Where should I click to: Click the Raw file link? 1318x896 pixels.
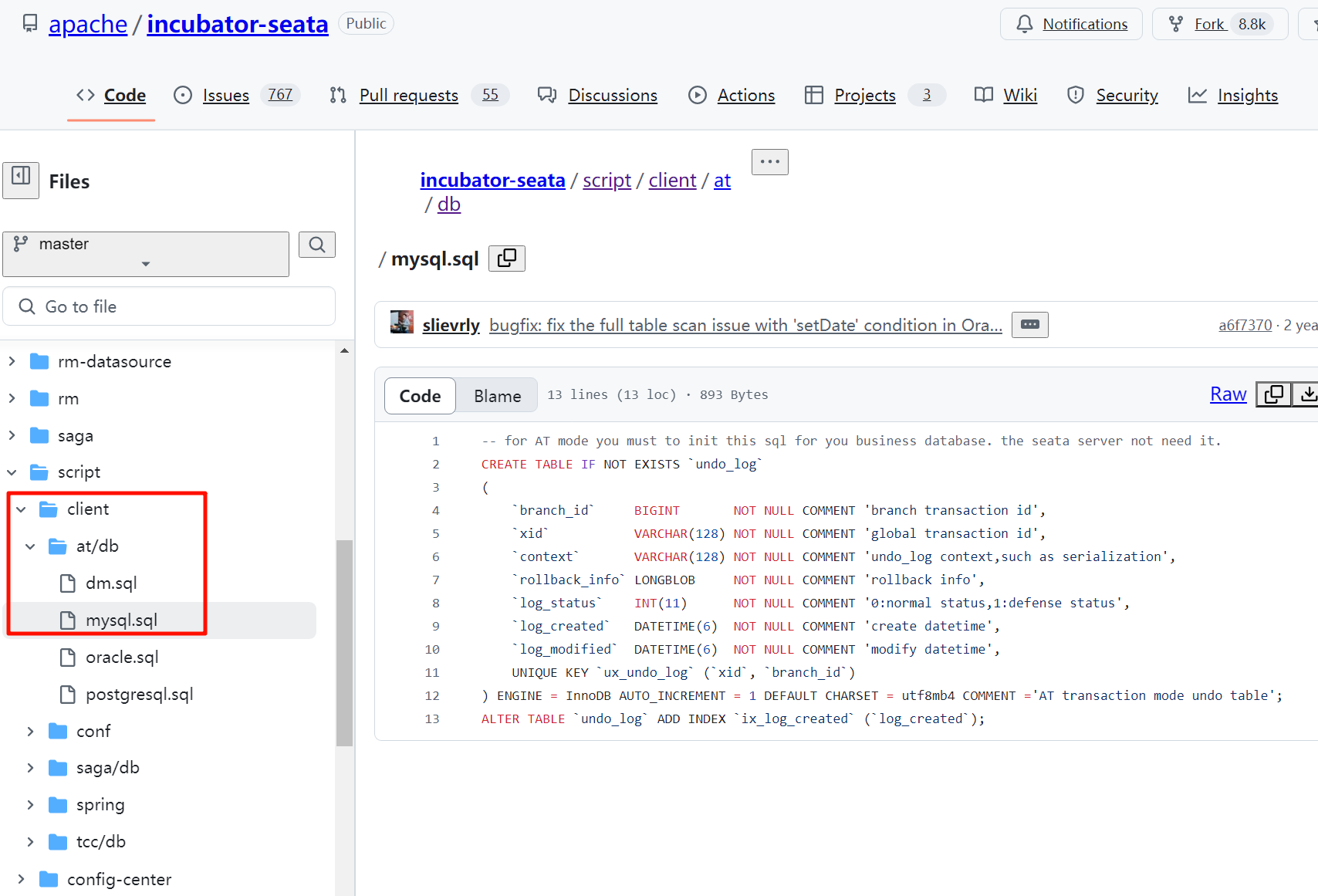[x=1228, y=394]
